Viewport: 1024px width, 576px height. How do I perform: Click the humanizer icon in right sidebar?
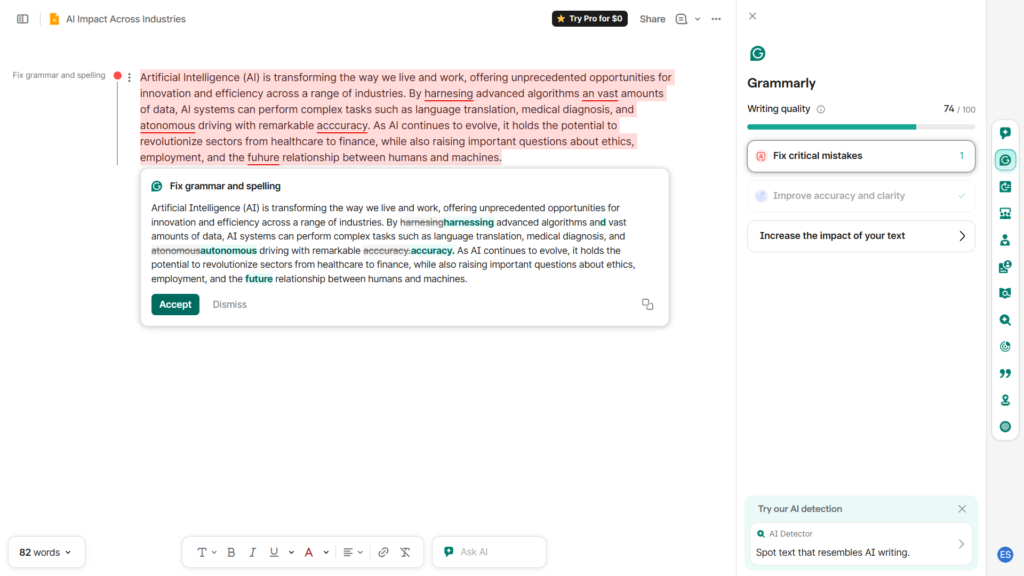point(1005,266)
